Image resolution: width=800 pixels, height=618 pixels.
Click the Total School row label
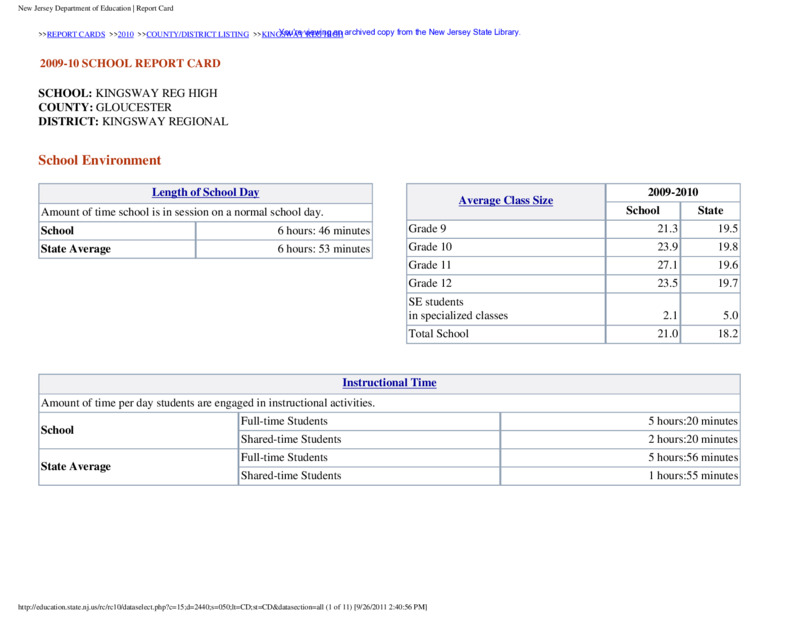coord(438,334)
